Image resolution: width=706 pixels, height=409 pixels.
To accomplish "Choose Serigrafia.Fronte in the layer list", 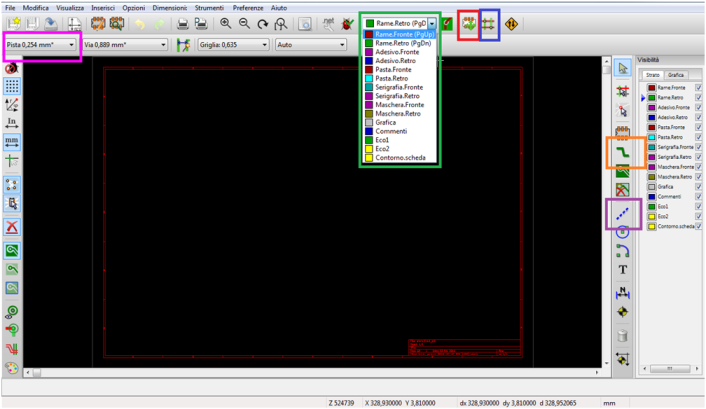I will coord(400,87).
